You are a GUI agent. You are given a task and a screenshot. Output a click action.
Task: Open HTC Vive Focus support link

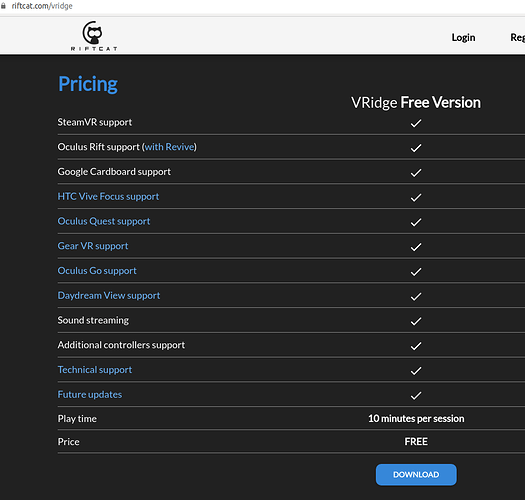point(108,197)
